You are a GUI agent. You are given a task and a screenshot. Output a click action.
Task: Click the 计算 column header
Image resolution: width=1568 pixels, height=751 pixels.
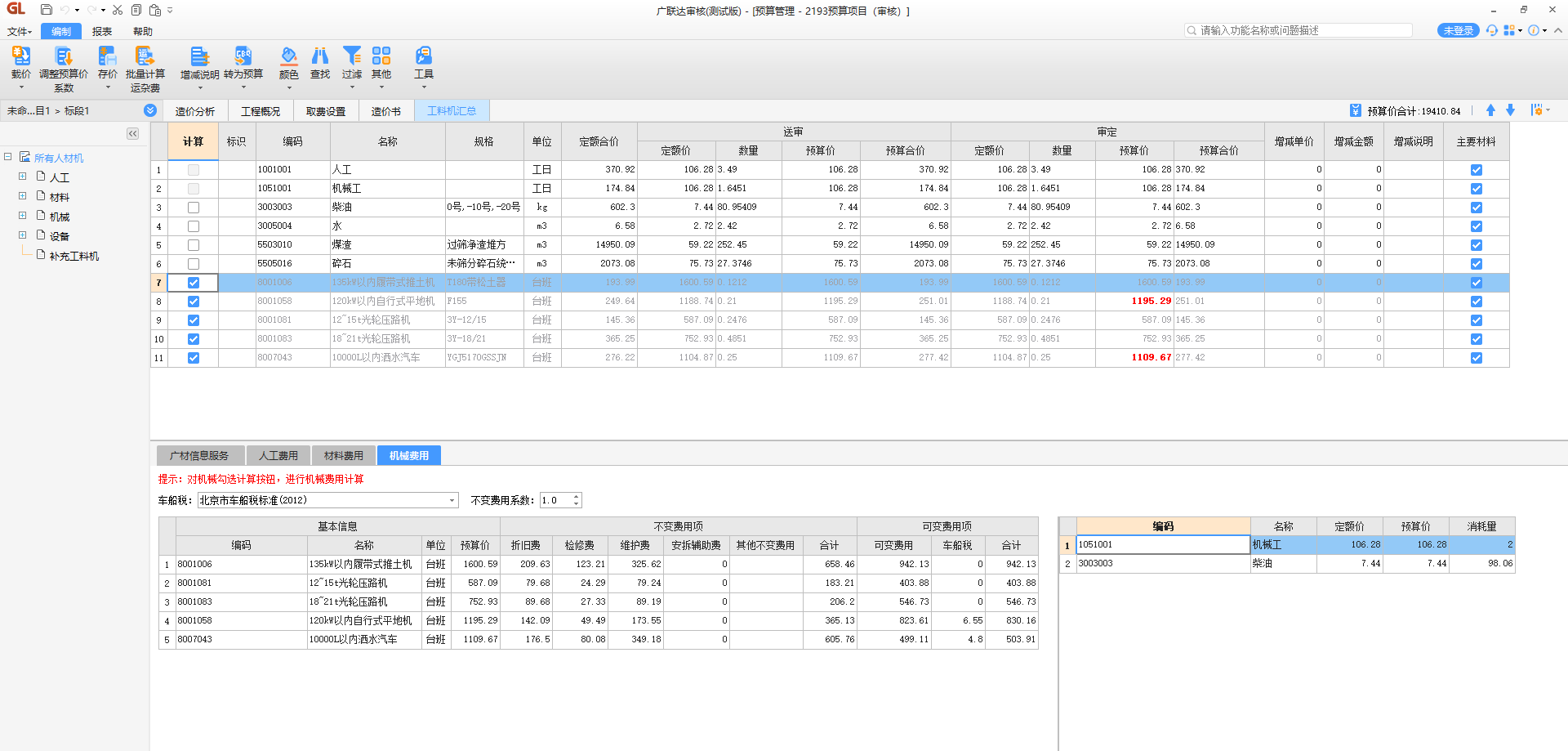point(194,141)
